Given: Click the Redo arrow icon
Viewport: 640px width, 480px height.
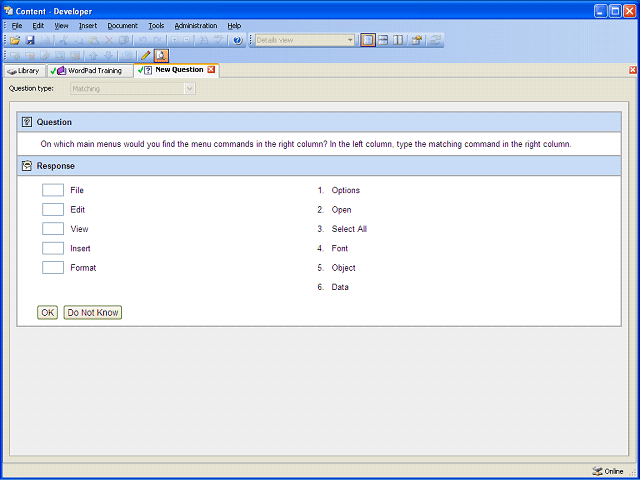Looking at the screenshot, I should click(x=157, y=40).
